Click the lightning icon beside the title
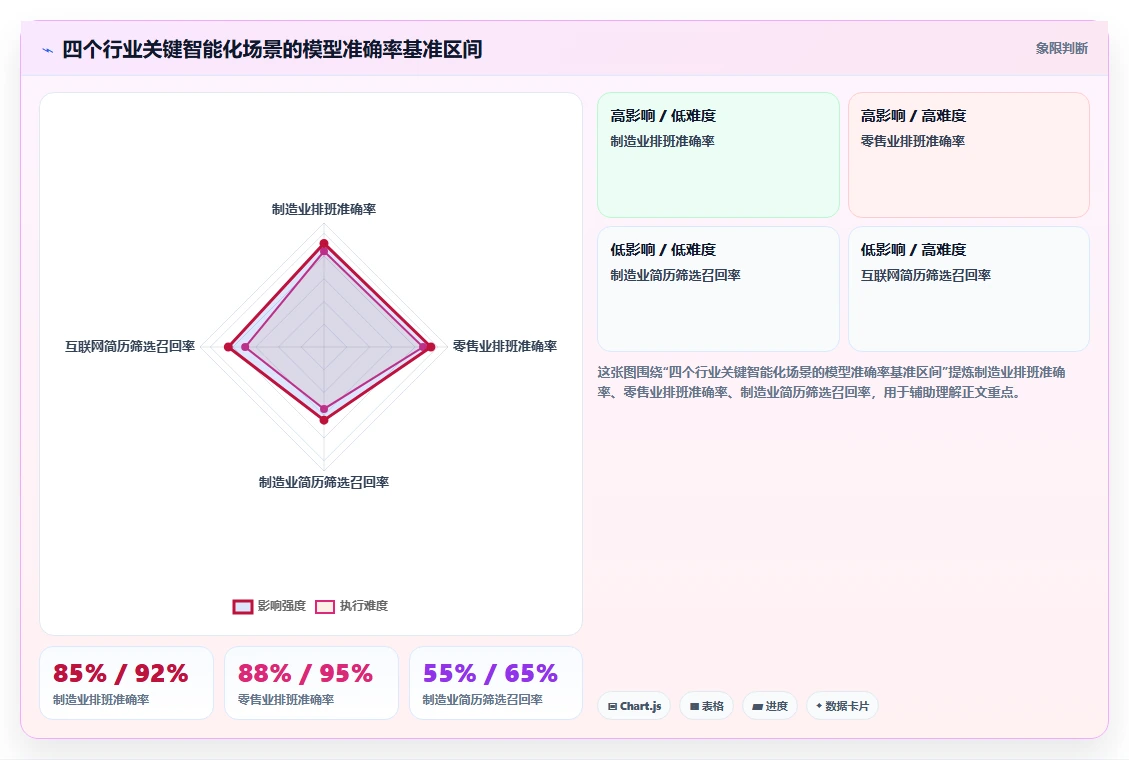Image resolution: width=1129 pixels, height=760 pixels. pyautogui.click(x=48, y=50)
